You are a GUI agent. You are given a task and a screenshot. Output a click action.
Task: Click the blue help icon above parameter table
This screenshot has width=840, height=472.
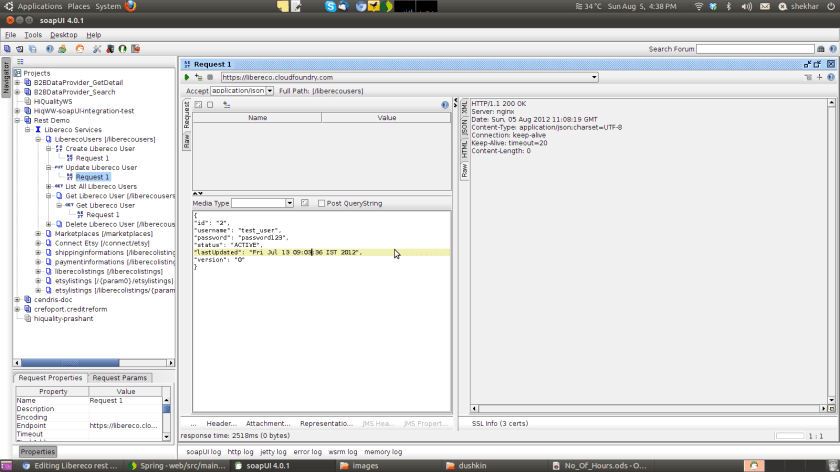pyautogui.click(x=445, y=104)
